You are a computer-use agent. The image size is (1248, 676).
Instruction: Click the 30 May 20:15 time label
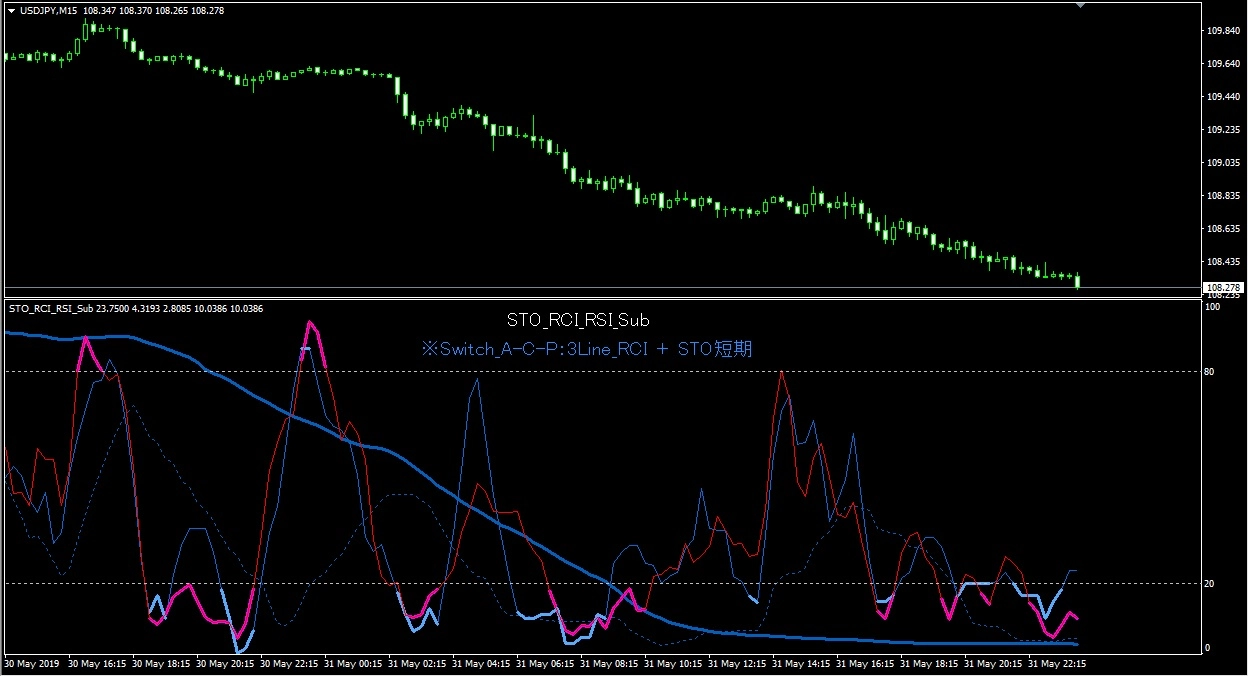click(225, 663)
